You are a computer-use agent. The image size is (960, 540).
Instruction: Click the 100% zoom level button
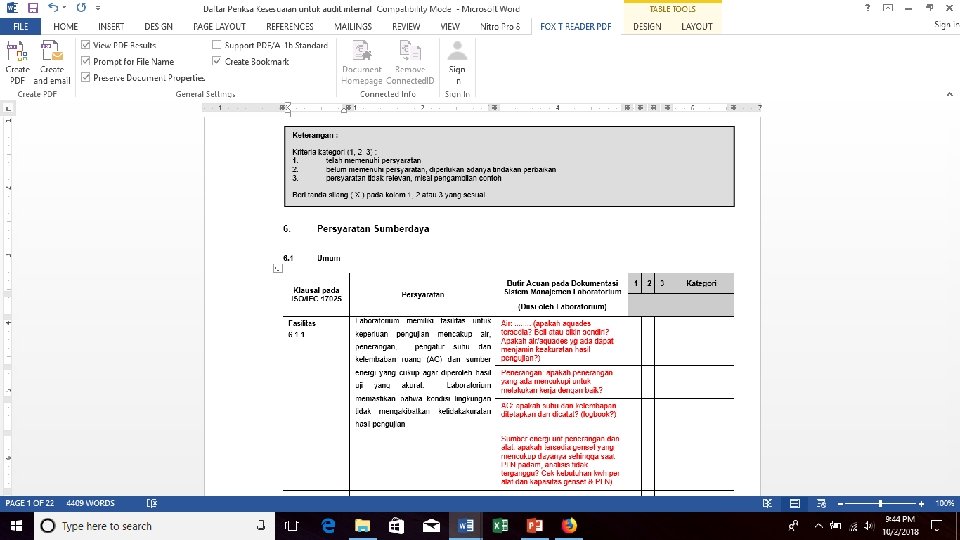(945, 503)
